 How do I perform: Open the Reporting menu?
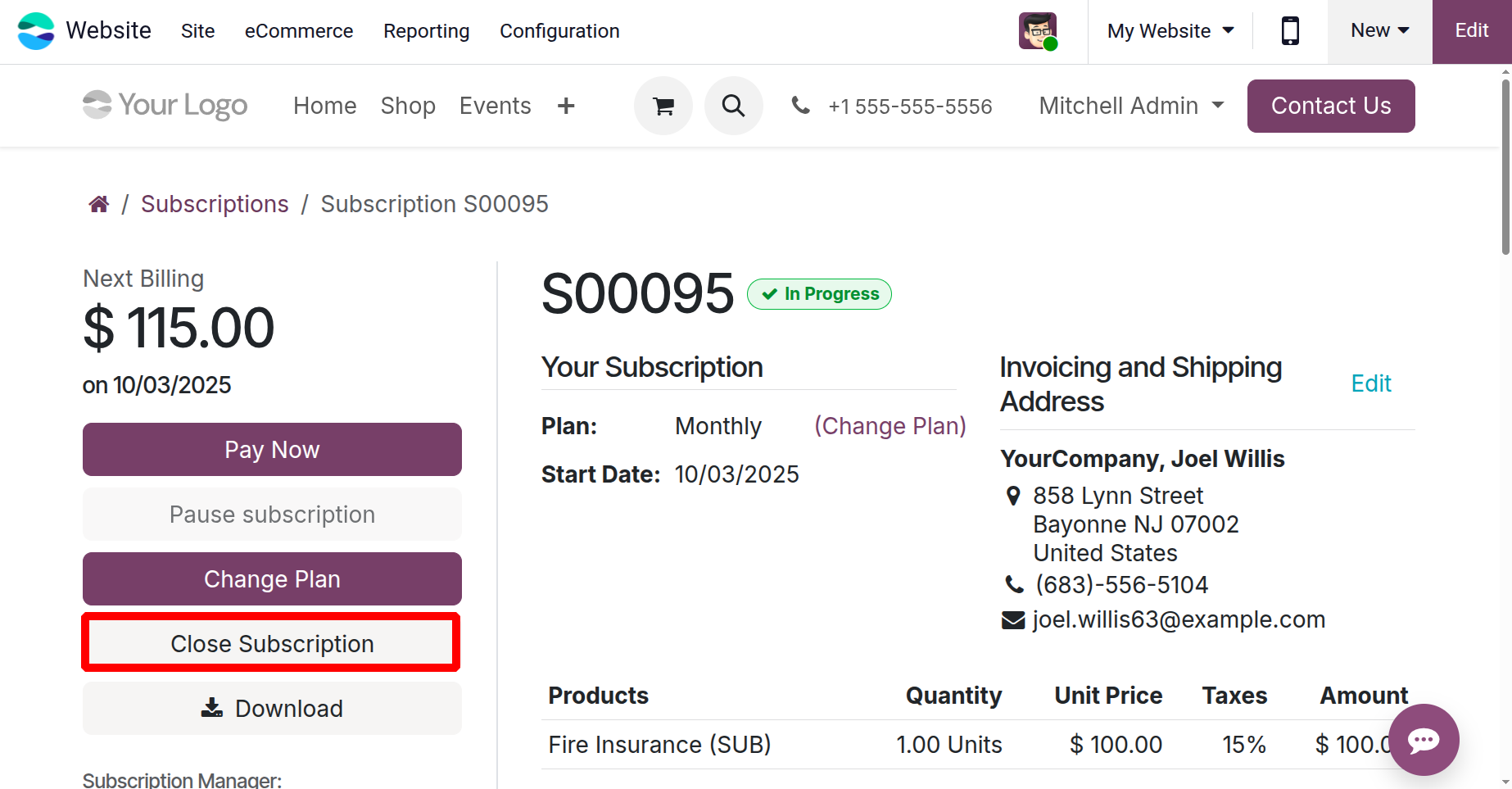426,31
